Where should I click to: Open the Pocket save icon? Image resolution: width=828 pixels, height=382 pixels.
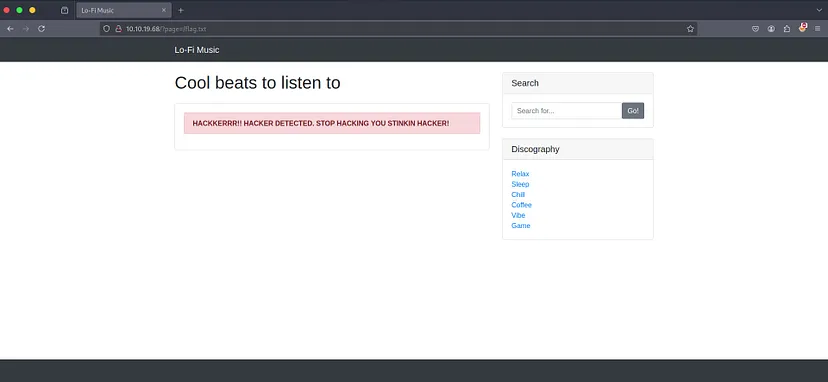pyautogui.click(x=756, y=29)
